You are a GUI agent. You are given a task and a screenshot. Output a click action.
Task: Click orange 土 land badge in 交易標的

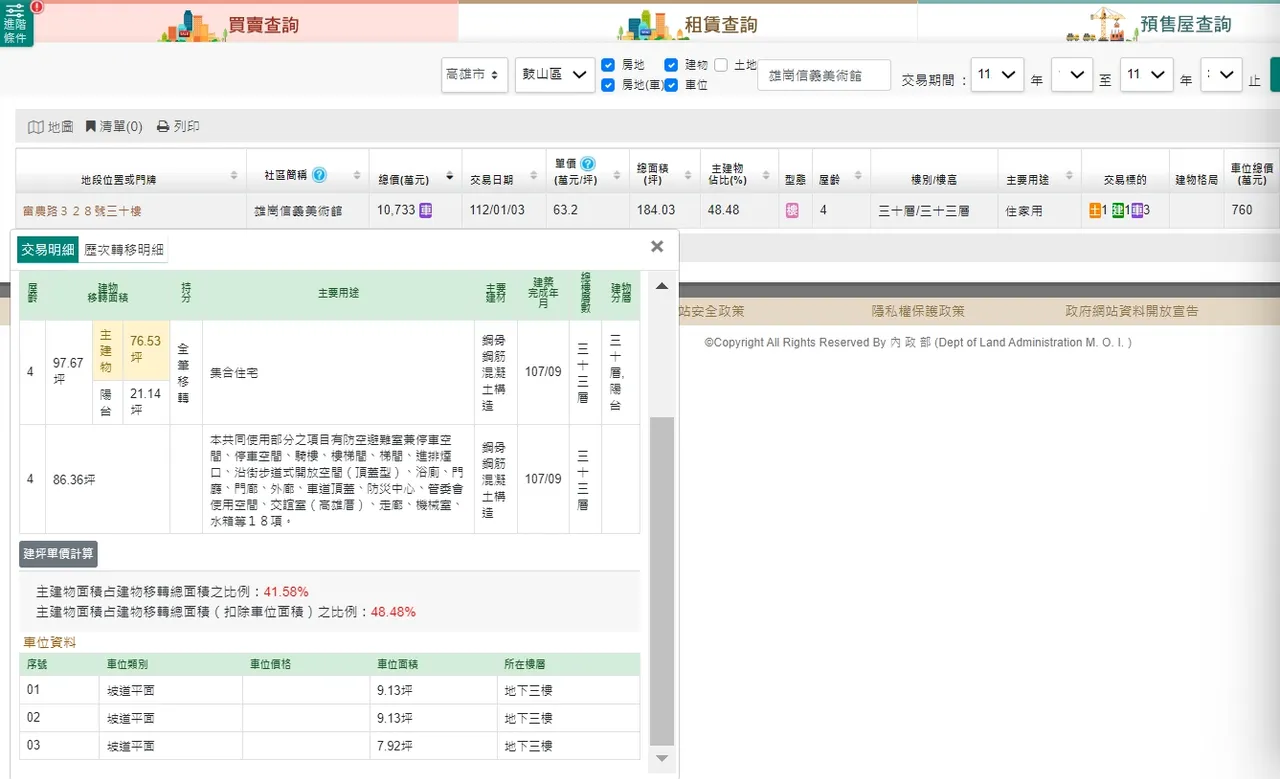click(x=1096, y=211)
